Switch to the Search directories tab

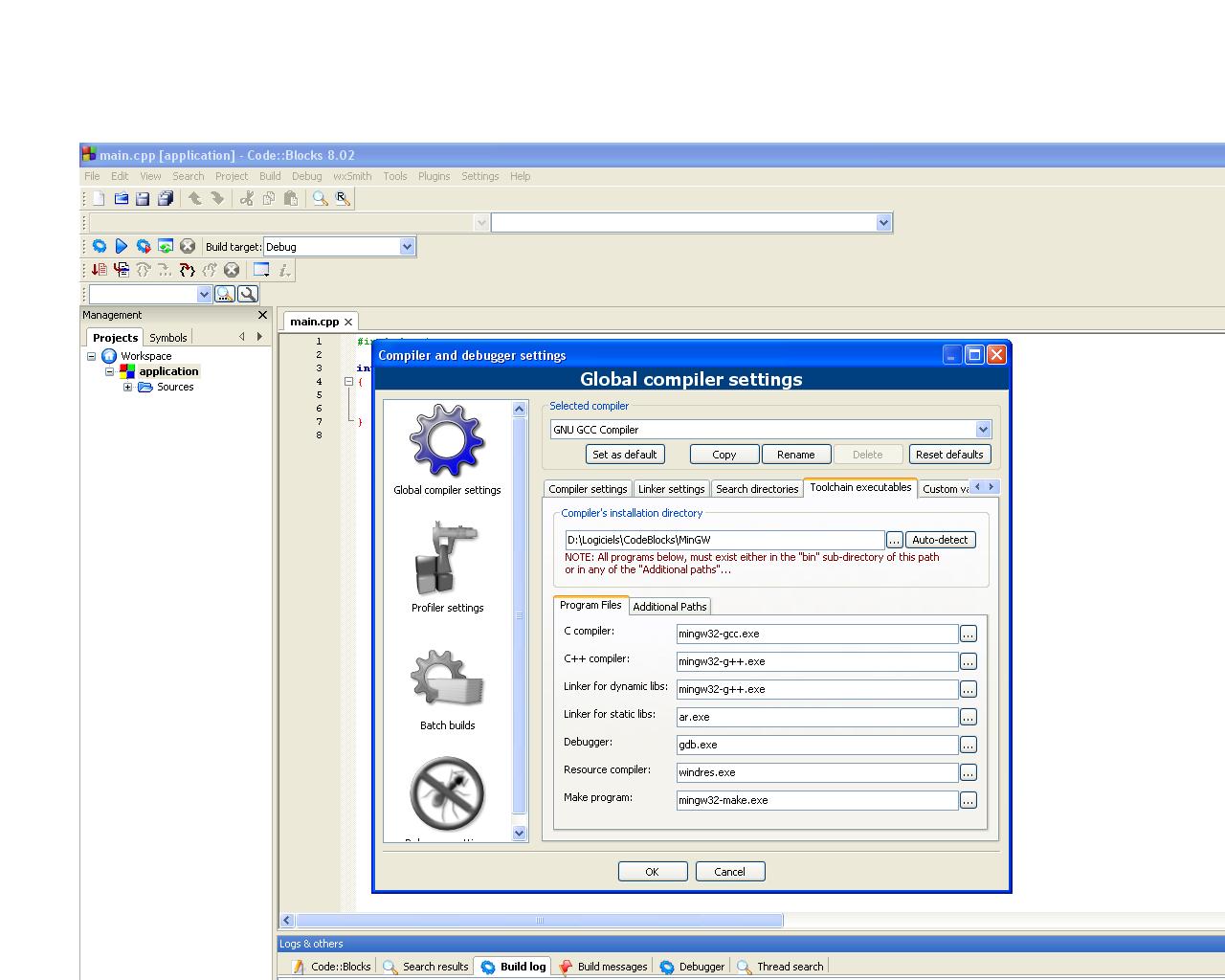(757, 489)
